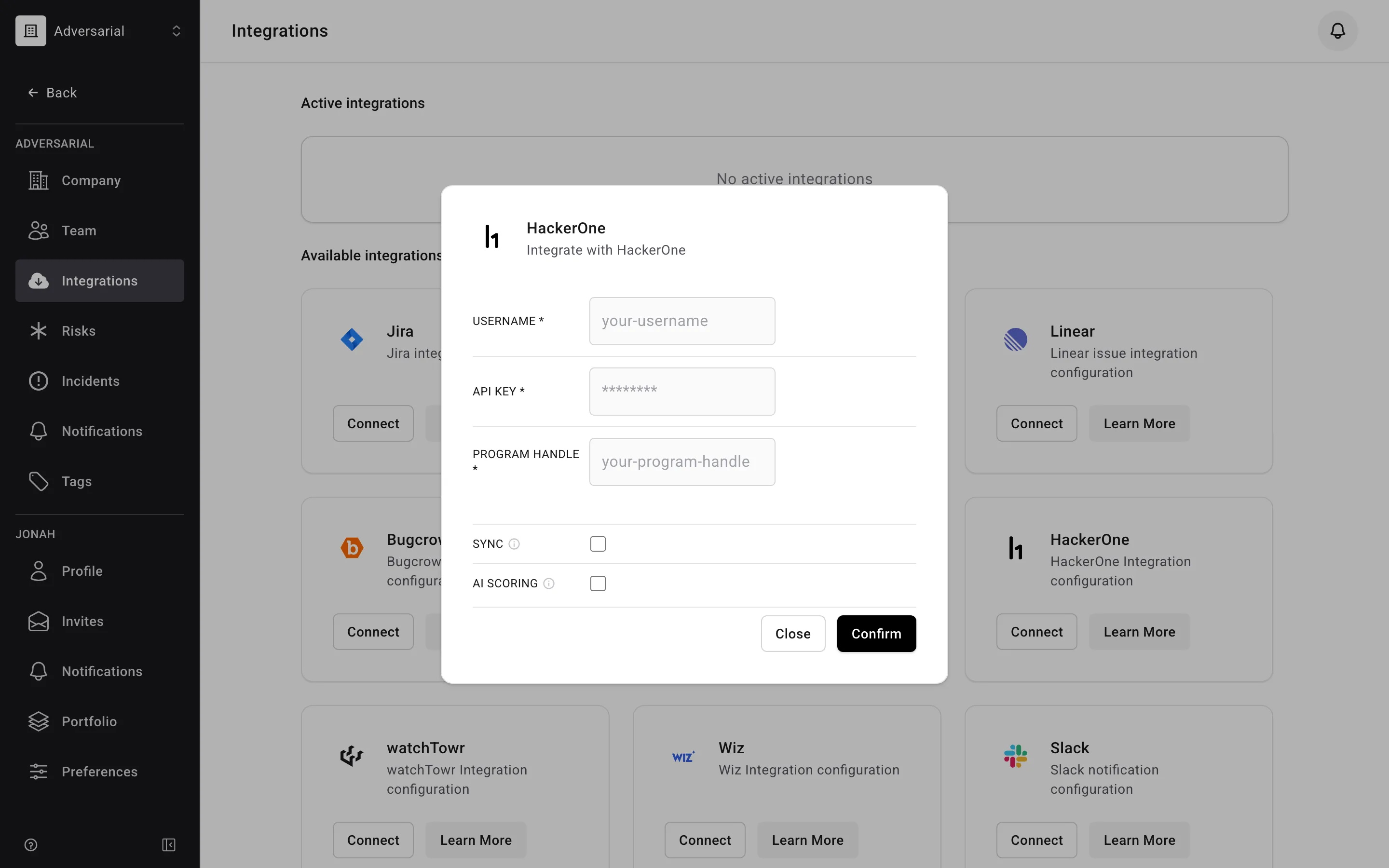The height and width of the screenshot is (868, 1389).
Task: Open Notifications under Adversarial section
Action: tap(100, 431)
